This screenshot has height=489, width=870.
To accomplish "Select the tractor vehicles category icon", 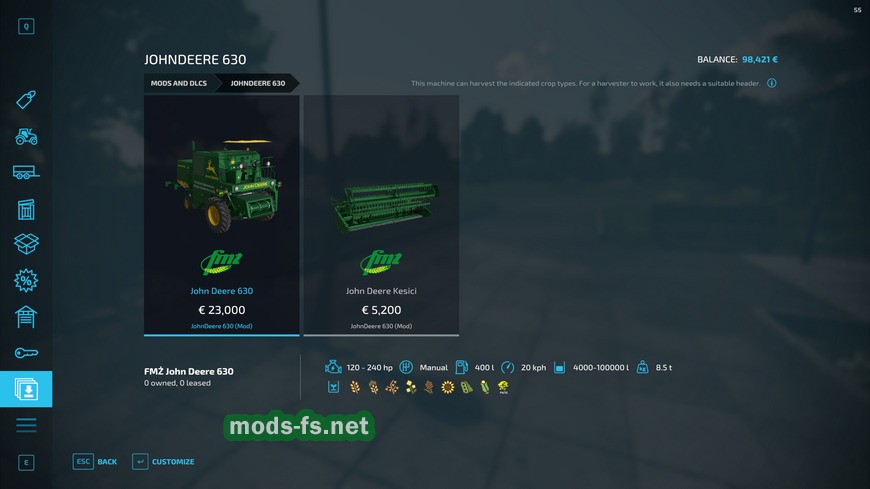I will 26,137.
